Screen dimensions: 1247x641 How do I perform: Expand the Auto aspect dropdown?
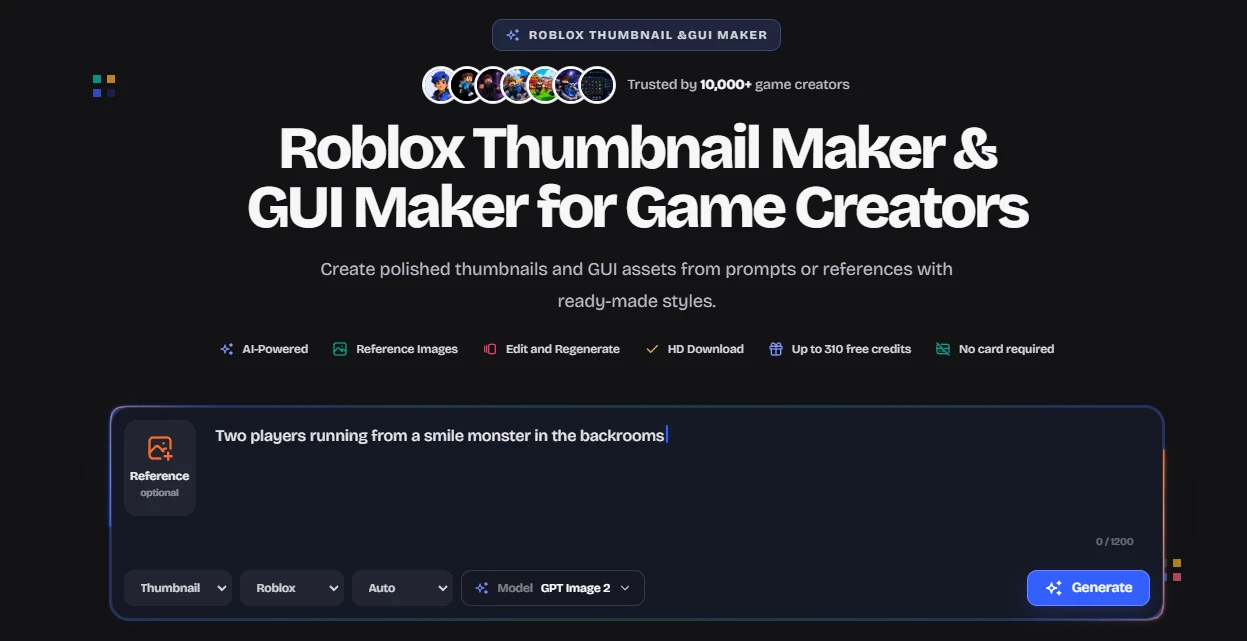tap(402, 588)
